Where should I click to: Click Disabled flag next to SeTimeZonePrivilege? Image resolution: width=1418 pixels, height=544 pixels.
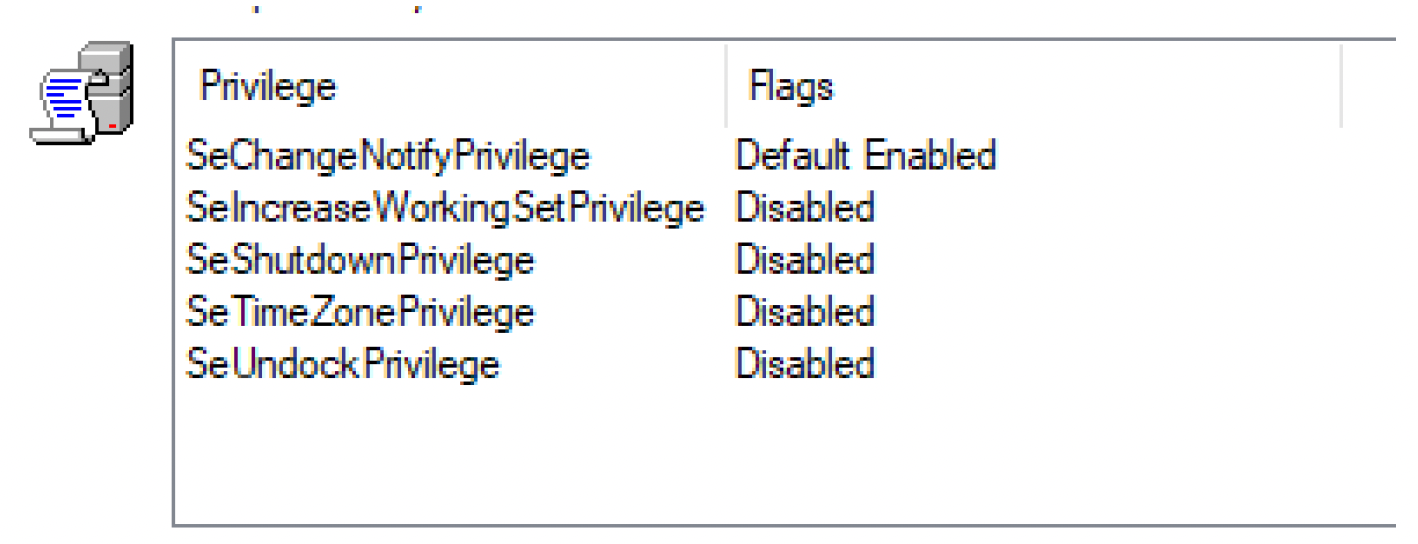[805, 312]
